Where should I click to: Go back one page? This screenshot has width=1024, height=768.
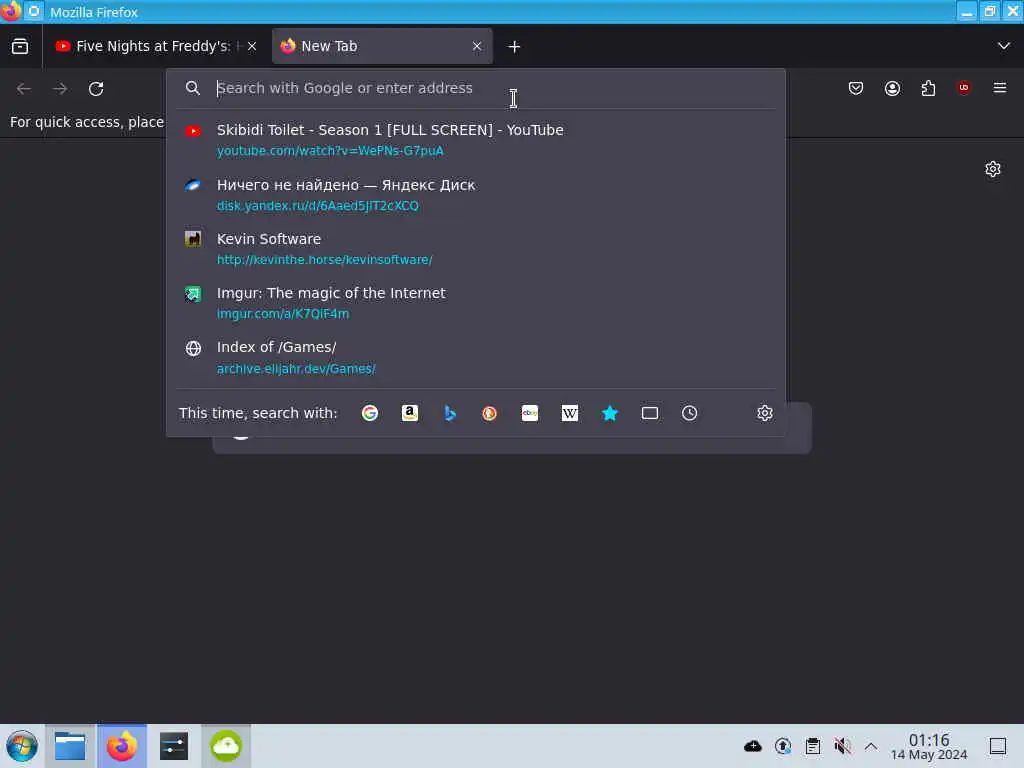(x=24, y=89)
